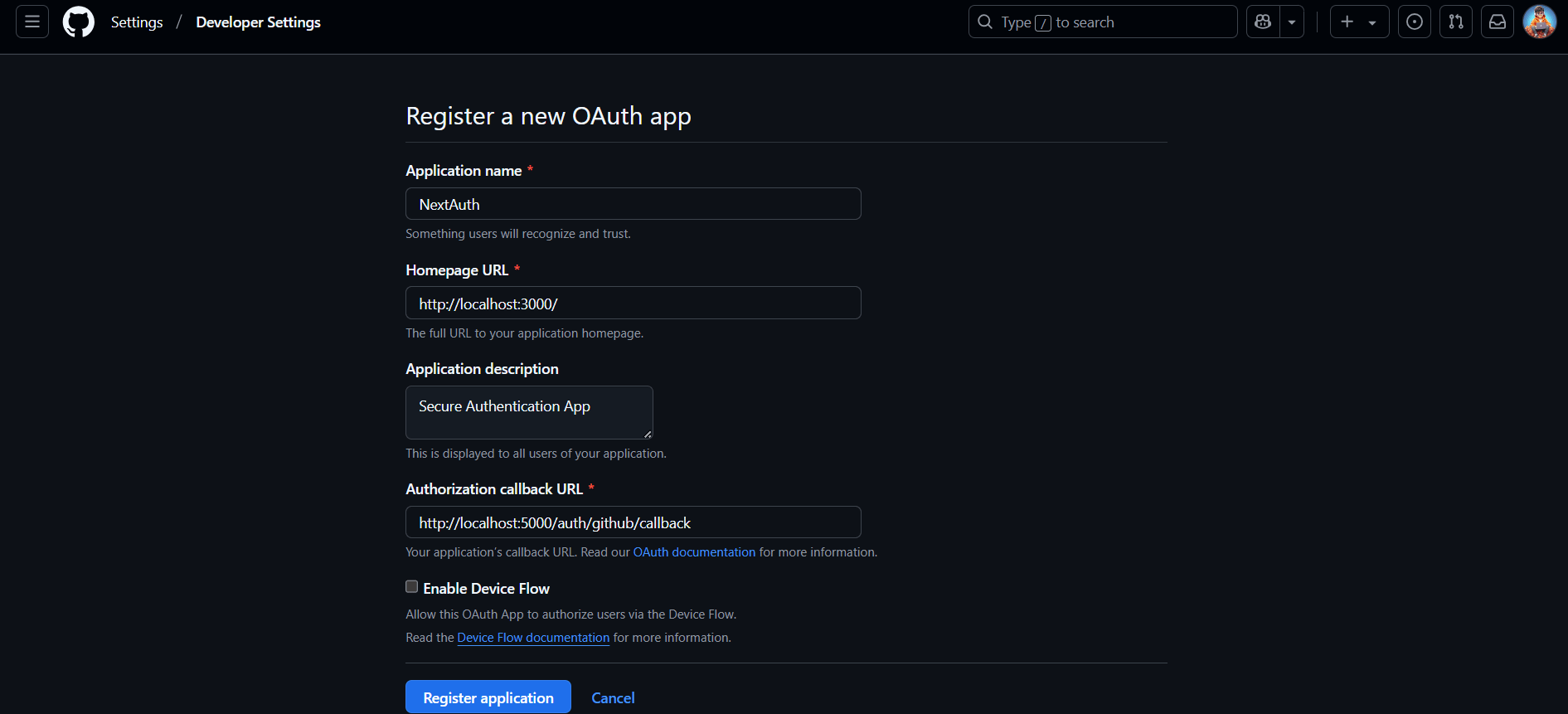Enable the Device Flow checkbox
Screen dimensions: 1568x714
[x=411, y=586]
